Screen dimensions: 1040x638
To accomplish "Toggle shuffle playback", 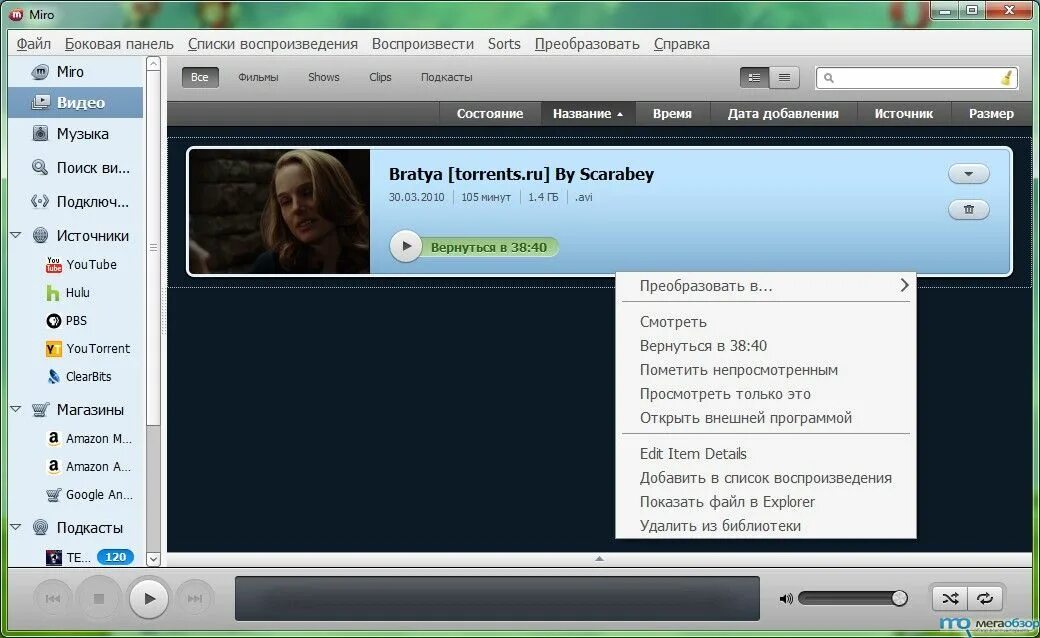I will [x=950, y=599].
